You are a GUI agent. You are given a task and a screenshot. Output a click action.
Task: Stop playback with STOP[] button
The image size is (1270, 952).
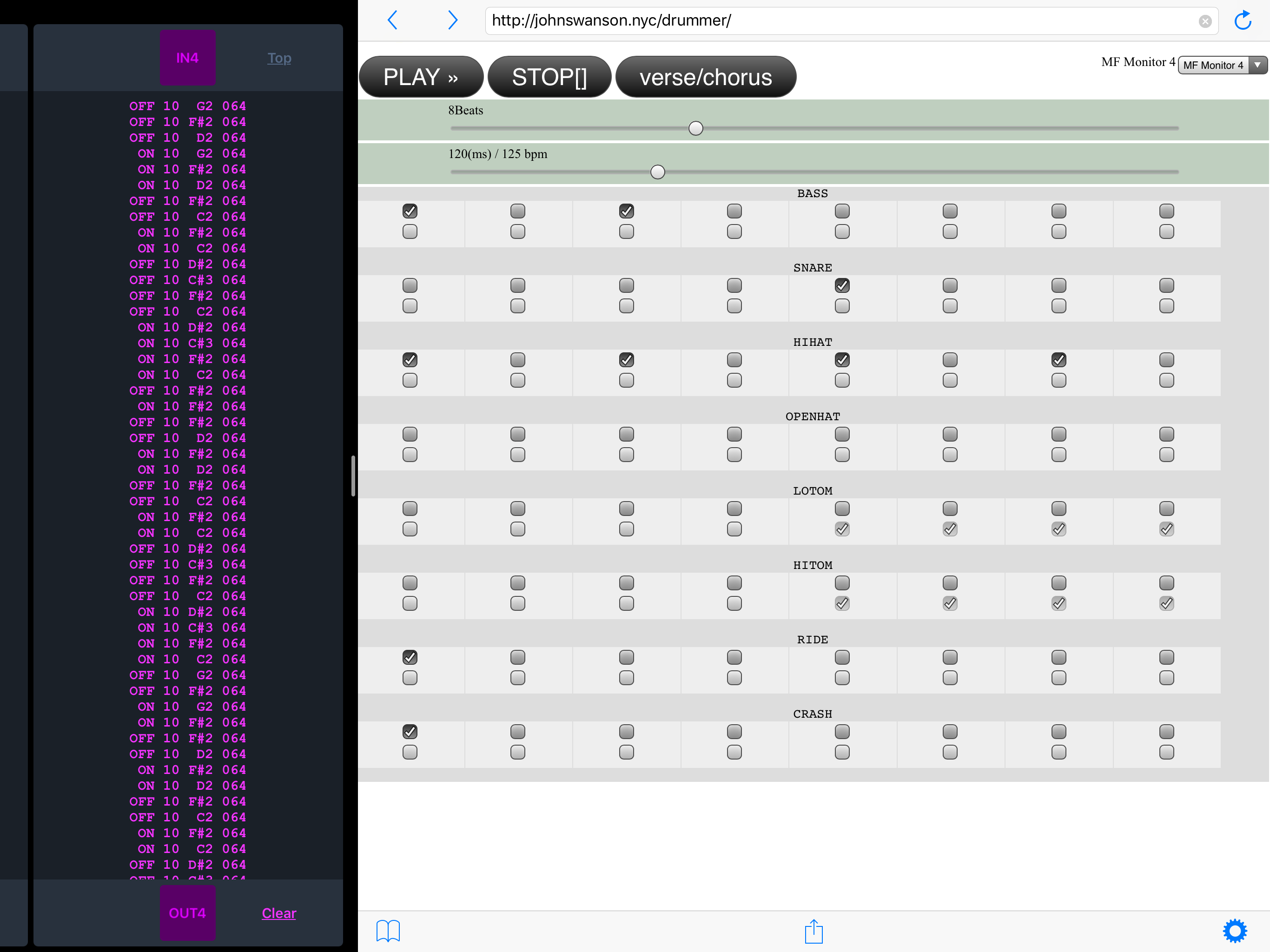coord(549,77)
